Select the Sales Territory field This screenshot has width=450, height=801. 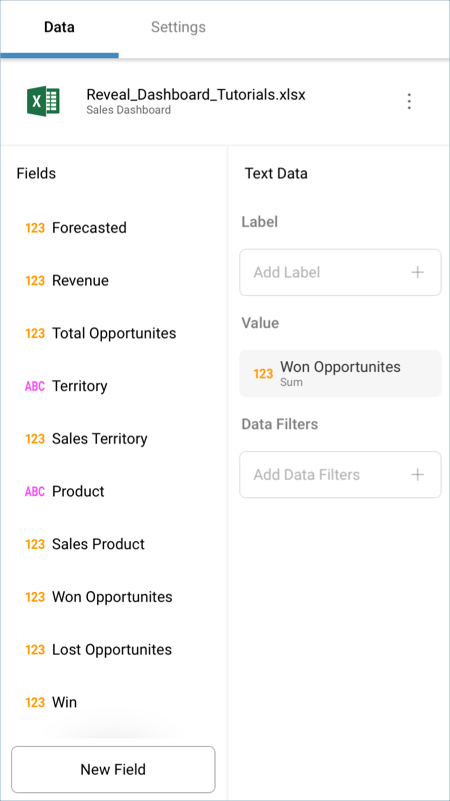(x=113, y=438)
